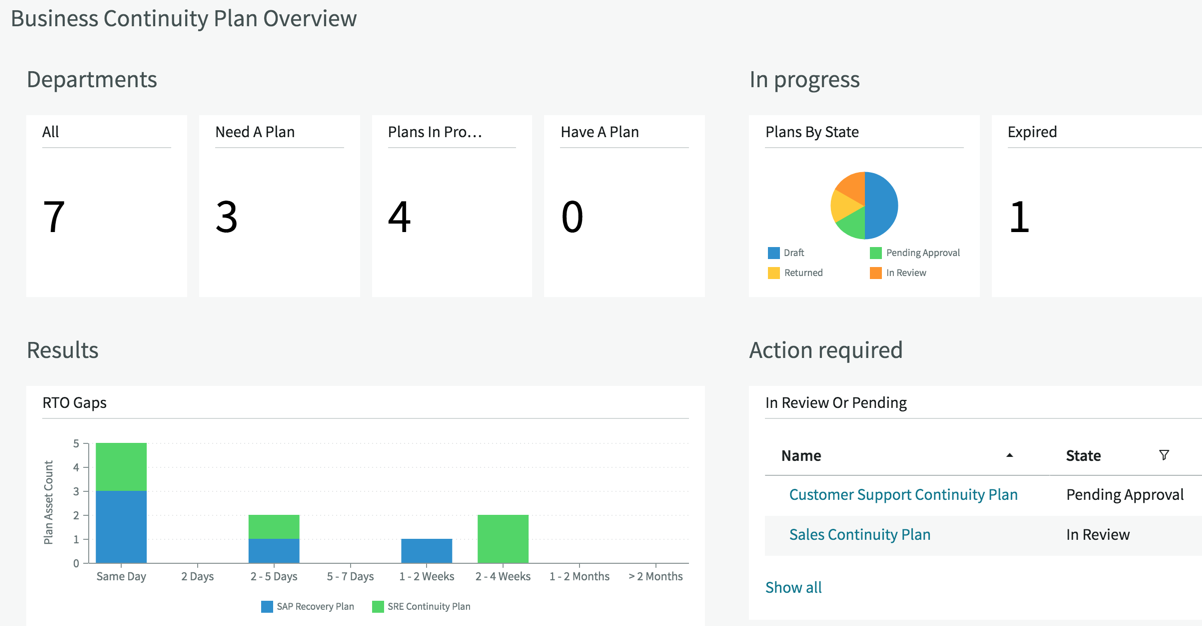Toggle SAP Recovery Plan legend swatch
Image resolution: width=1202 pixels, height=626 pixels.
point(267,607)
